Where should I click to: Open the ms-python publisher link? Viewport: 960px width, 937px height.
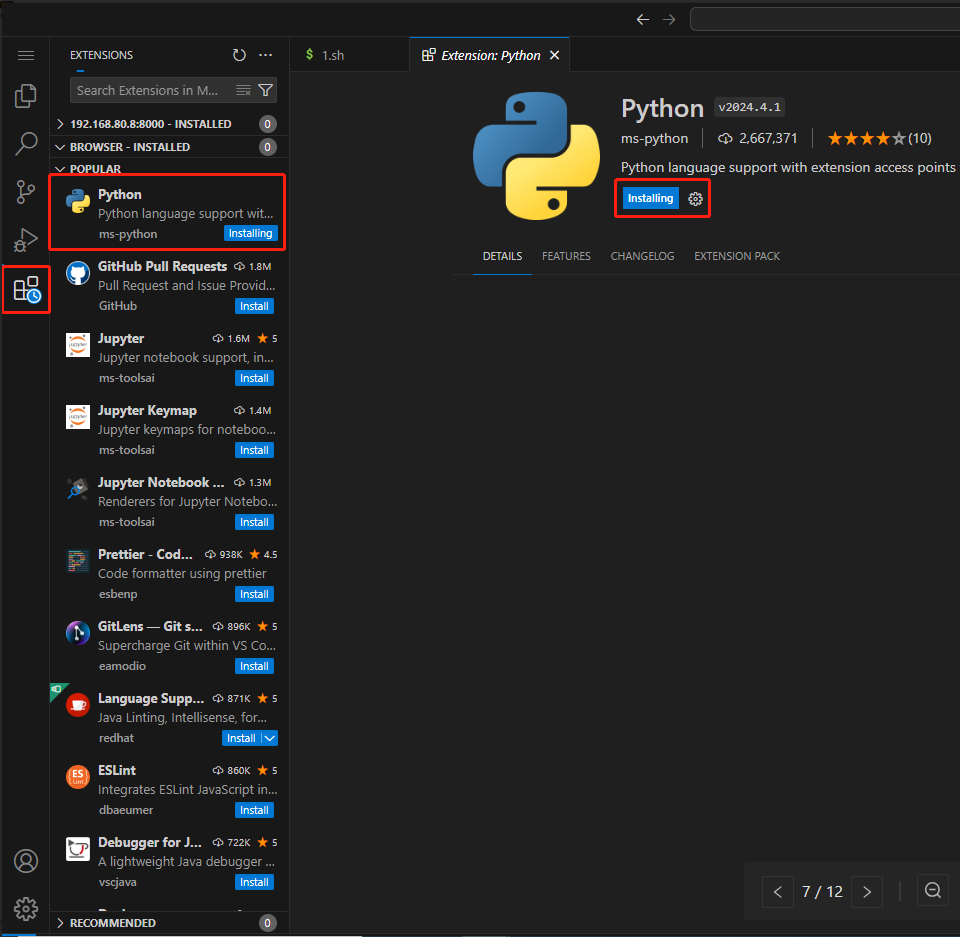[x=654, y=138]
